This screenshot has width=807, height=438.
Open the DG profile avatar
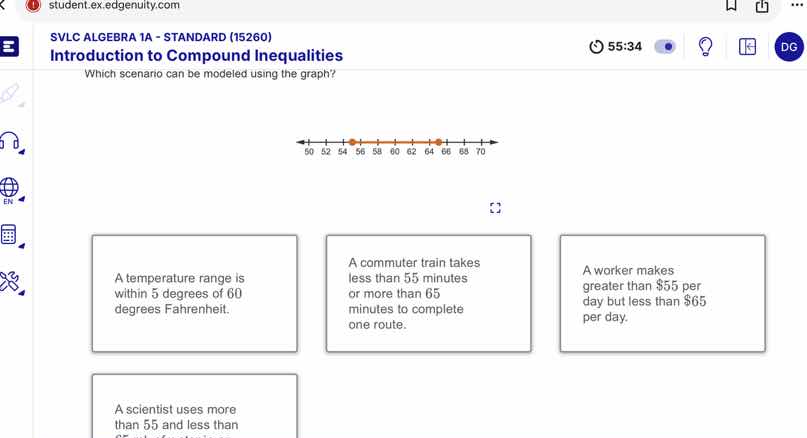click(789, 47)
